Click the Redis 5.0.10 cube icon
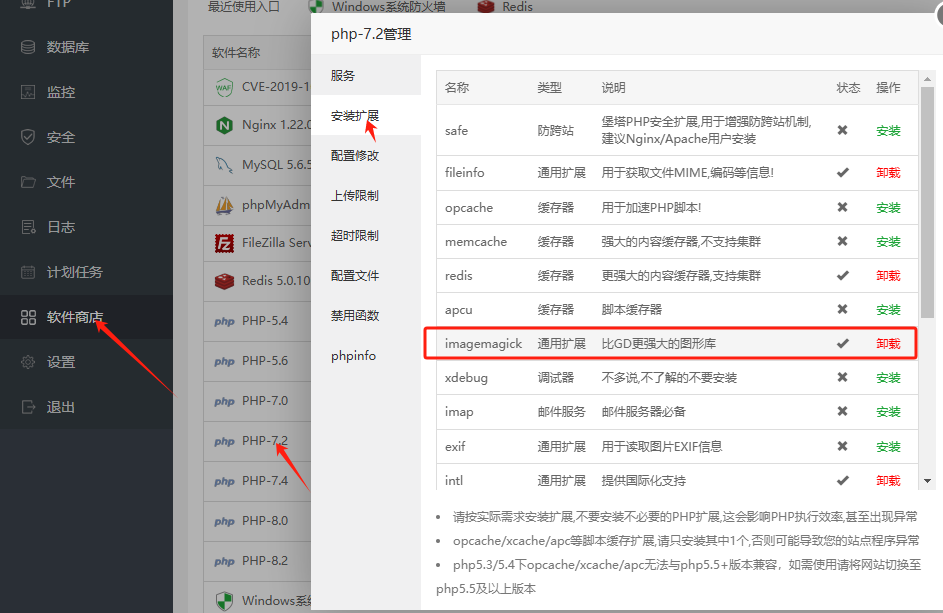 click(224, 281)
